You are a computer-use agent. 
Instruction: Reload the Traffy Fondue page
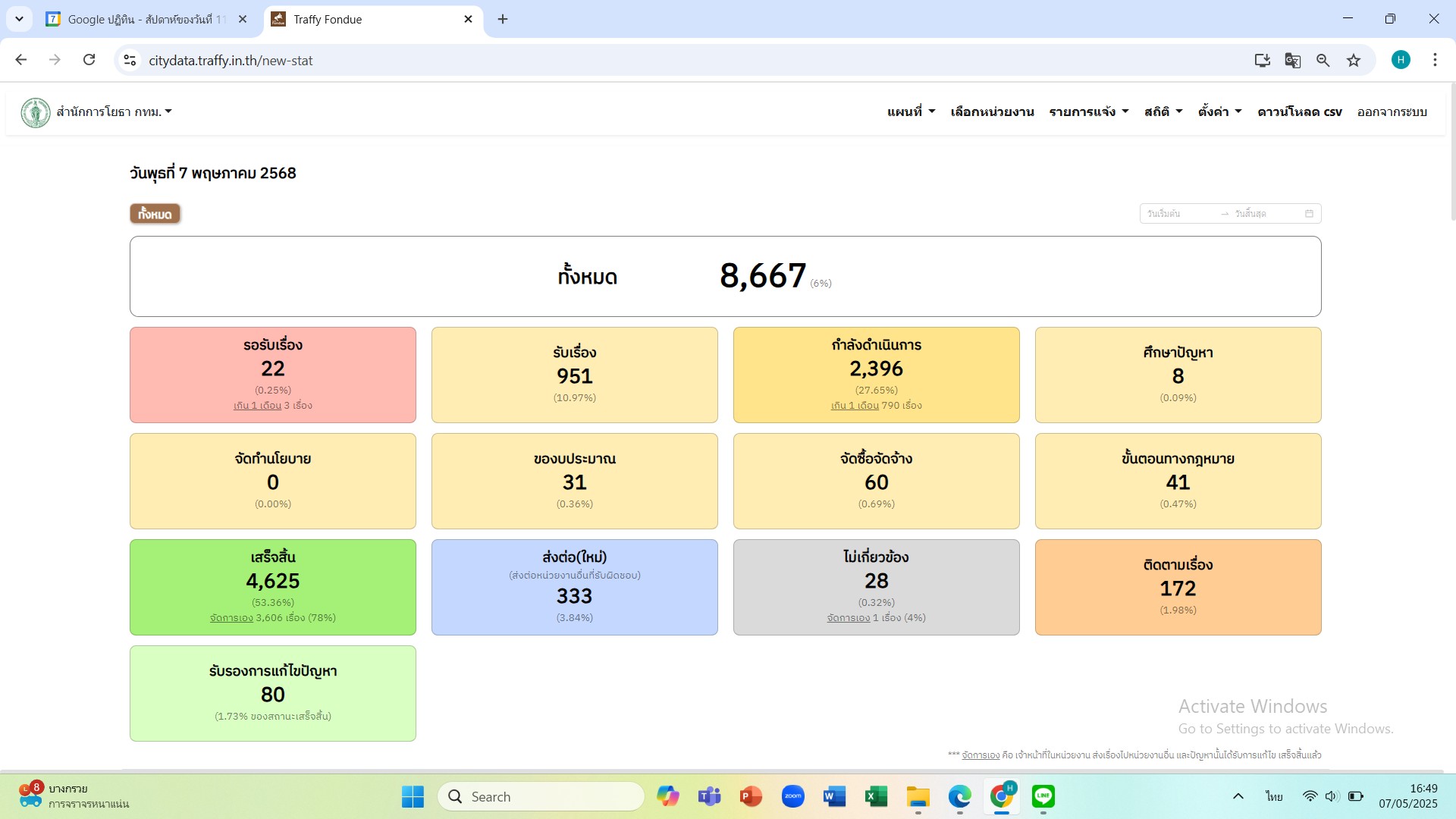(89, 60)
